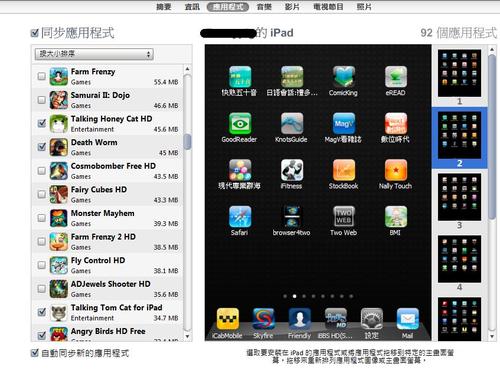
Task: Click the Two Web app icon
Action: 344,217
